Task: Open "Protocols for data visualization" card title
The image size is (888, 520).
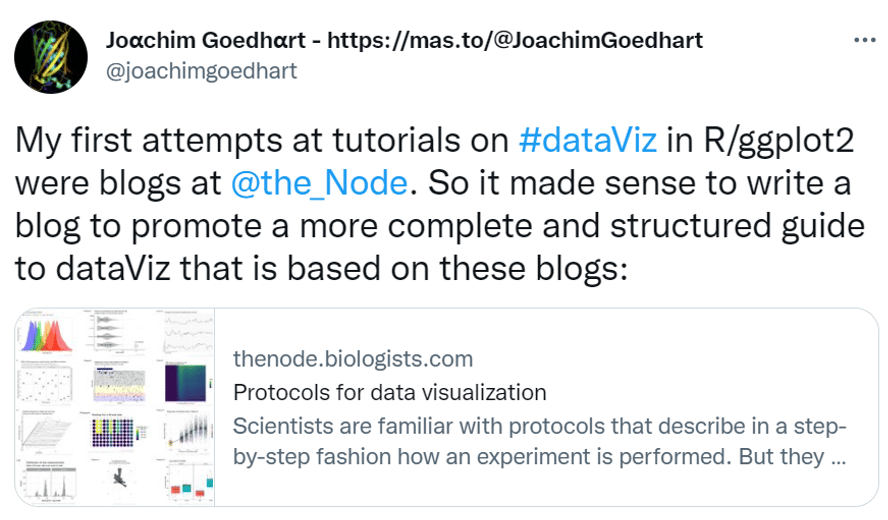Action: 389,392
